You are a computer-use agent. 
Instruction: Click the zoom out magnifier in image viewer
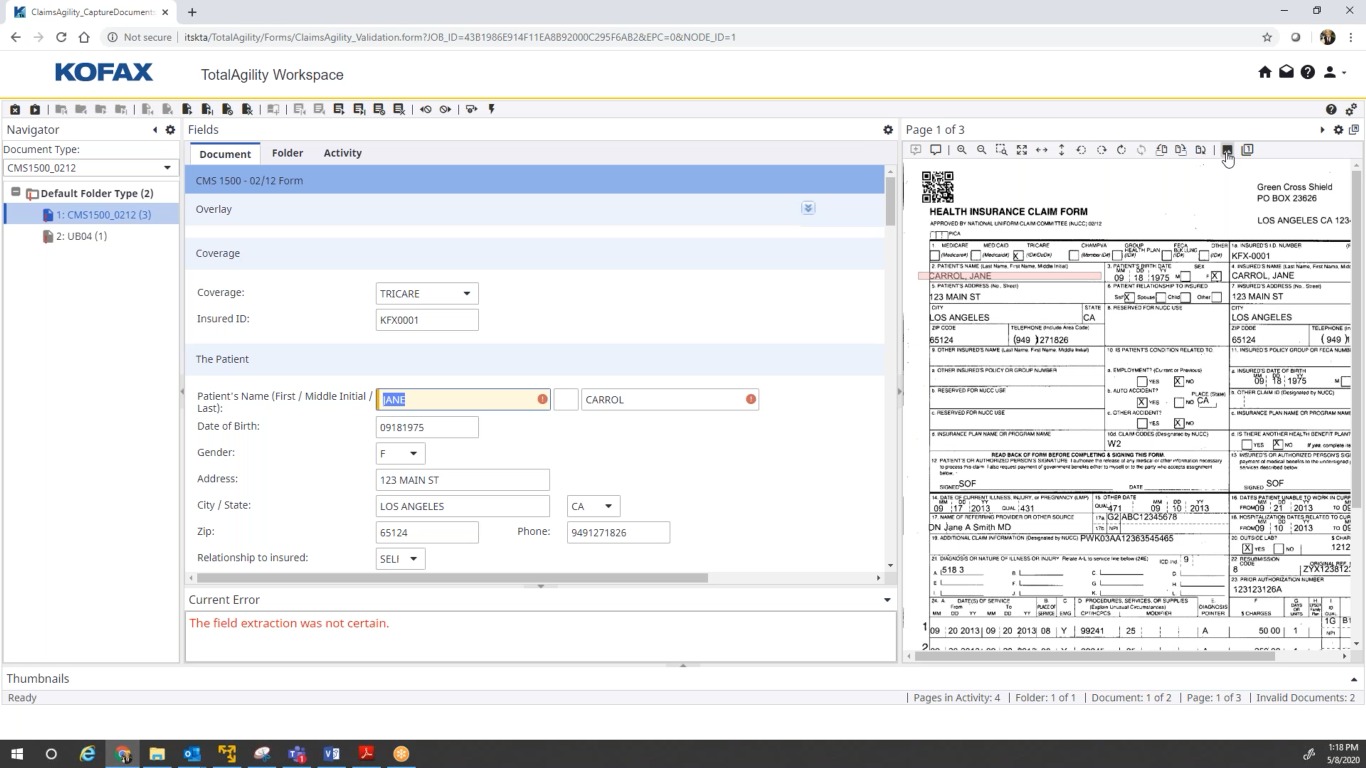pyautogui.click(x=981, y=150)
